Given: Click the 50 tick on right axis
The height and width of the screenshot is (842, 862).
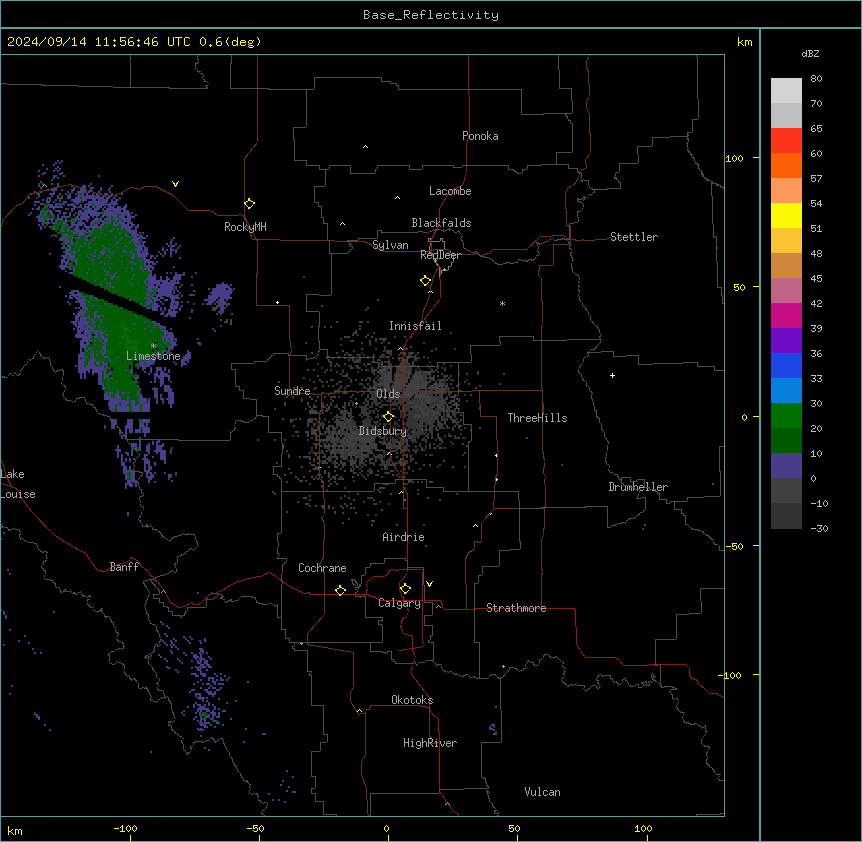Looking at the screenshot, I should click(739, 287).
